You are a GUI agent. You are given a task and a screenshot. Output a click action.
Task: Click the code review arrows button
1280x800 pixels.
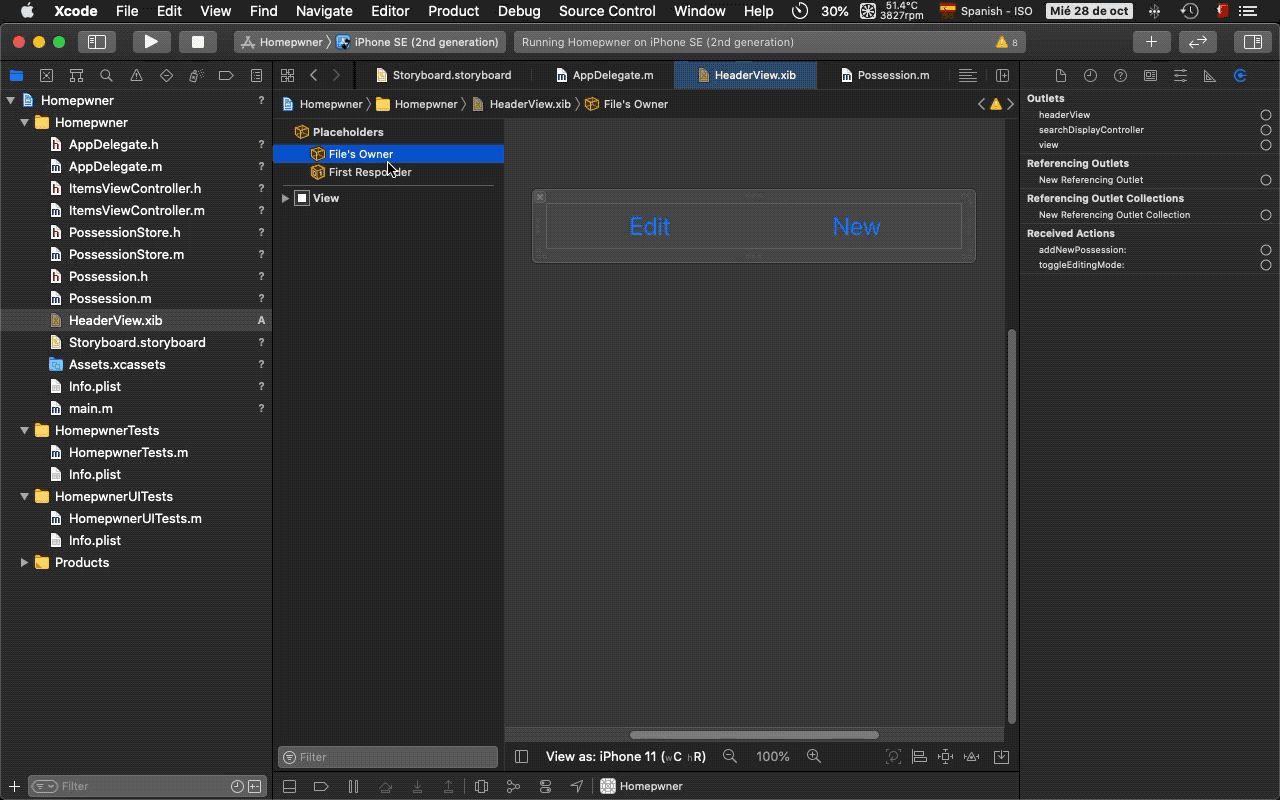[x=1198, y=42]
